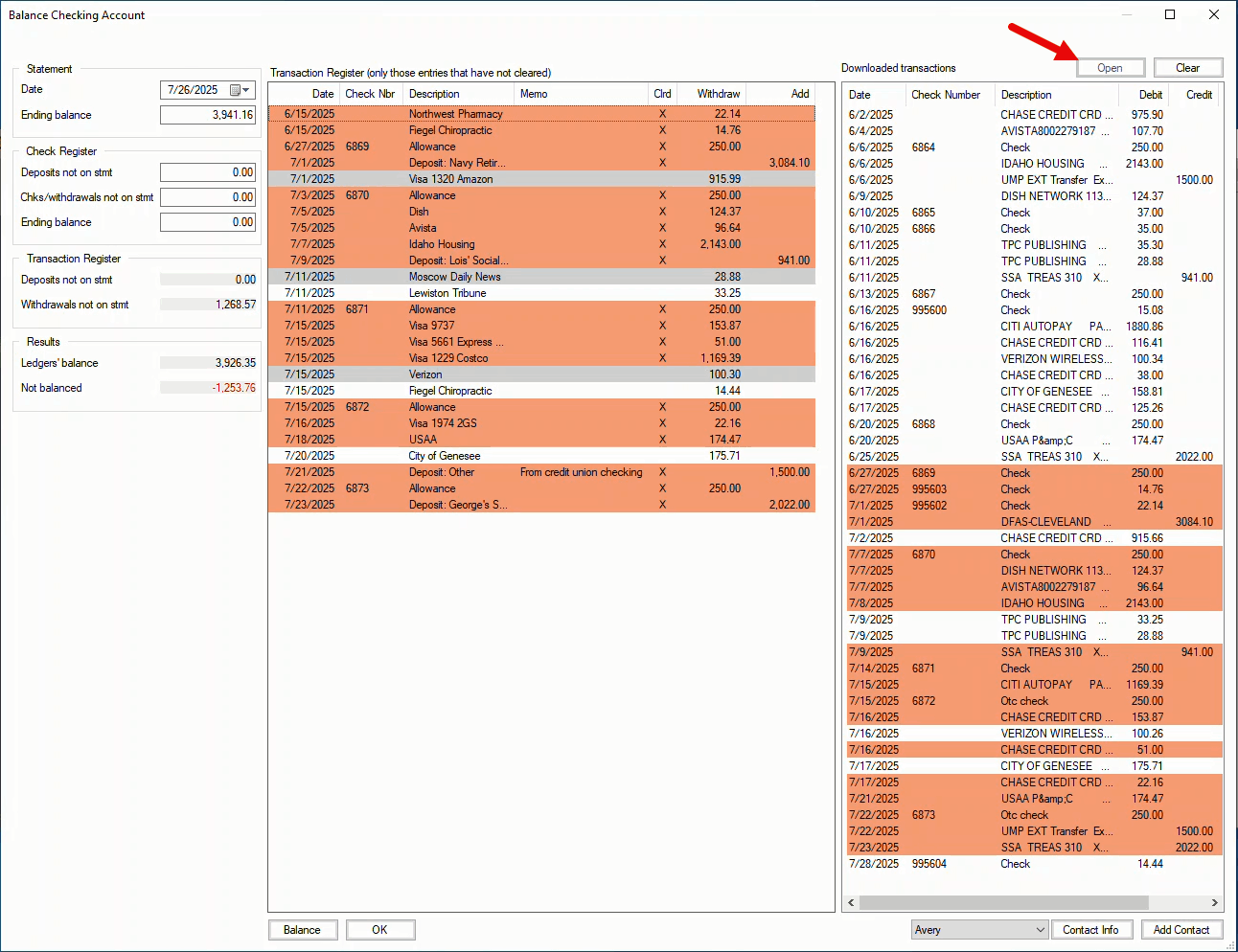Viewport: 1238px width, 952px height.
Task: Click the Clrd column header
Action: [662, 94]
